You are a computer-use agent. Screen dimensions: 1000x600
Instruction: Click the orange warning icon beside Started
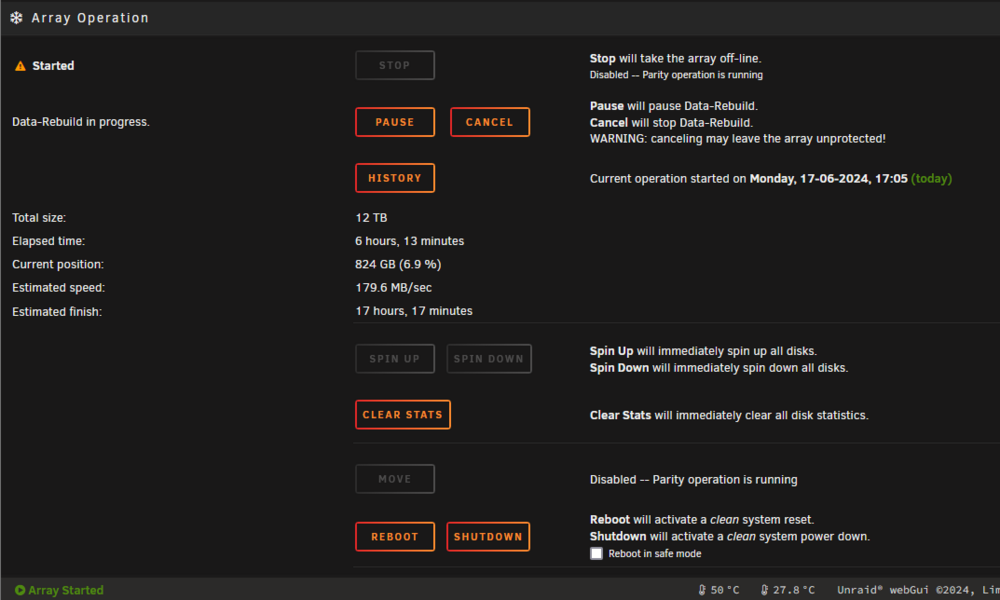[x=20, y=66]
